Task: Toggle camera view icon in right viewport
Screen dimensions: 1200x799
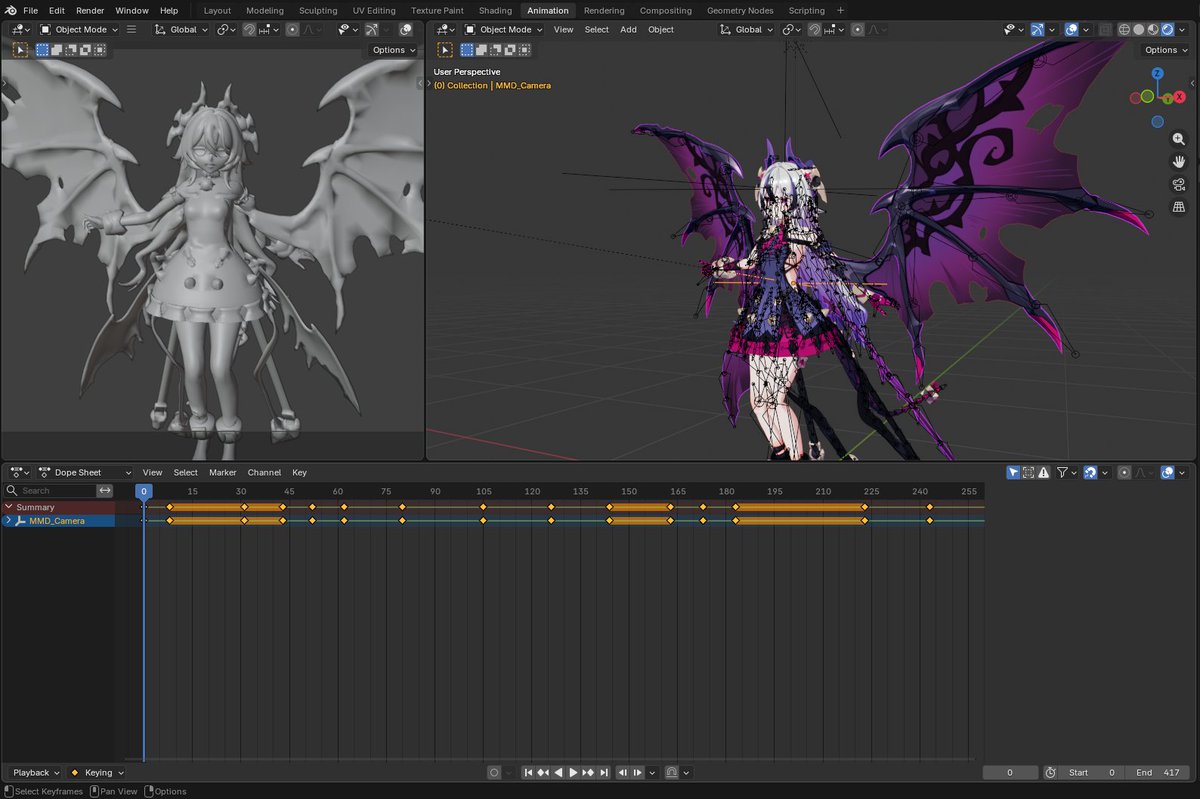Action: (1179, 184)
